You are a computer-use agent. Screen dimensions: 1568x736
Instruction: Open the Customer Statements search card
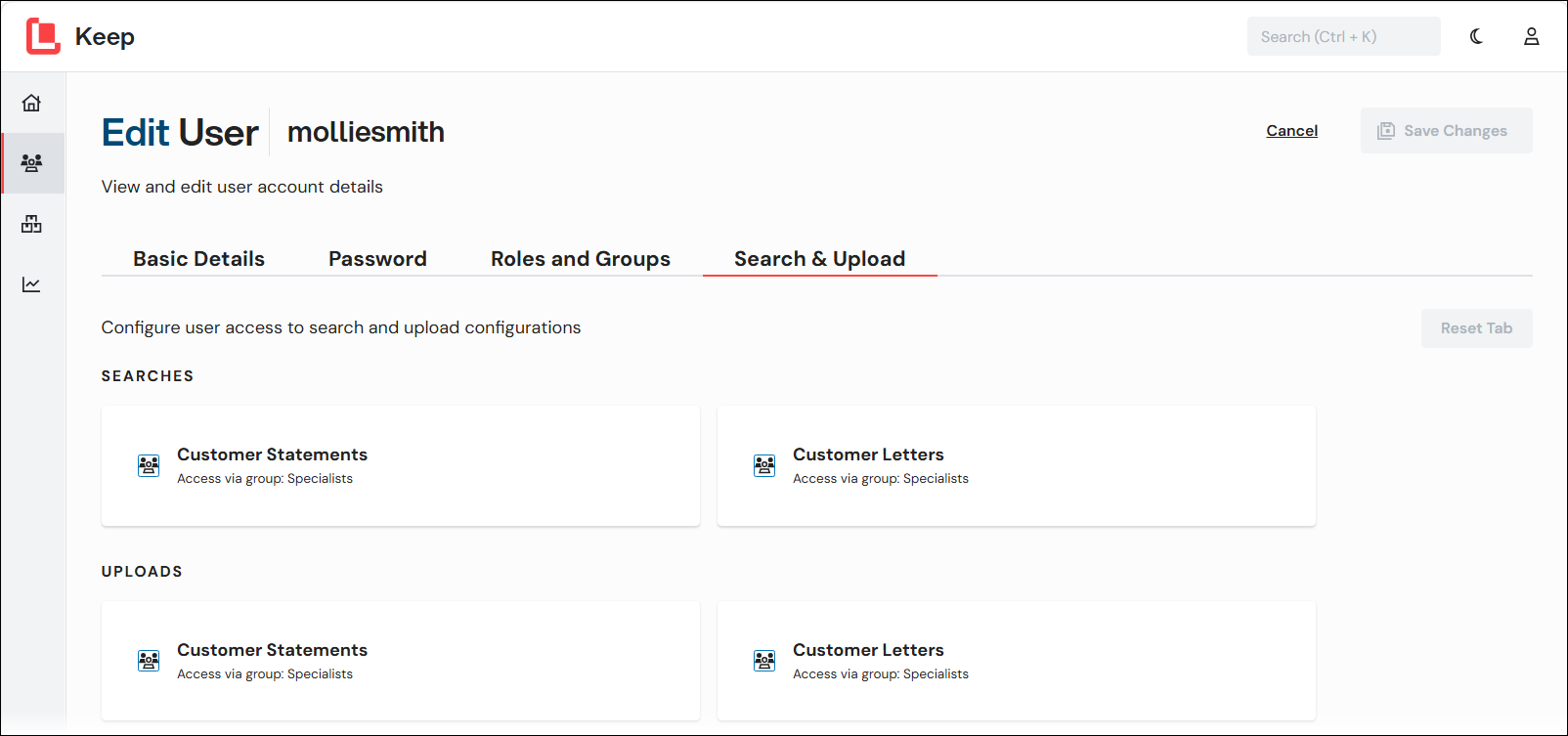coord(401,466)
